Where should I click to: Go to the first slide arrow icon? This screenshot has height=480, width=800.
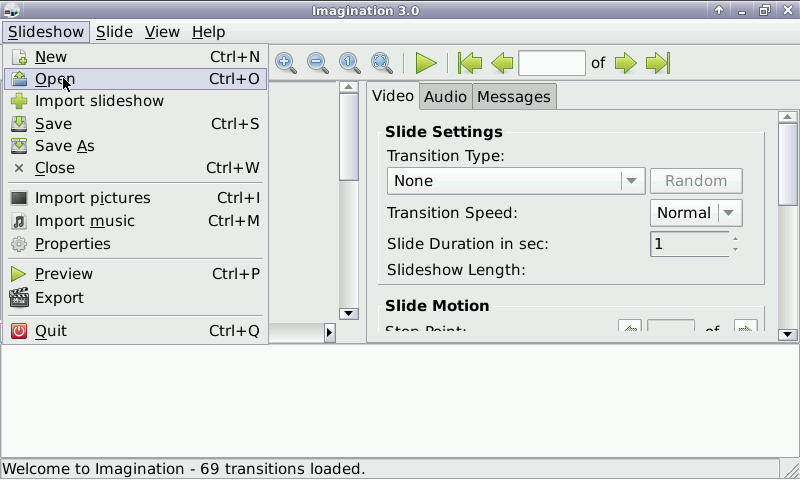[x=470, y=63]
